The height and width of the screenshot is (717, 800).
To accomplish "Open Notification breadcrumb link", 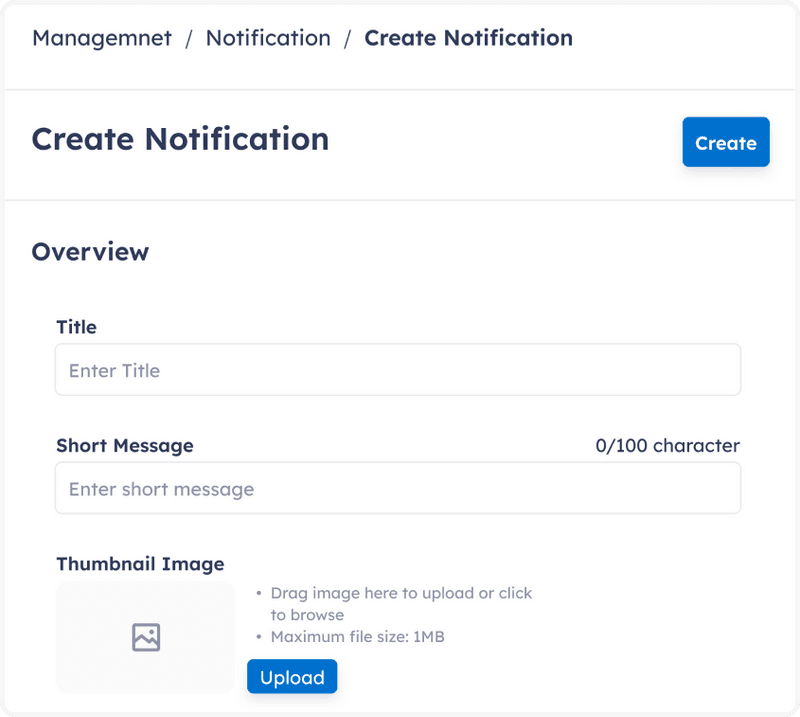I will [268, 39].
